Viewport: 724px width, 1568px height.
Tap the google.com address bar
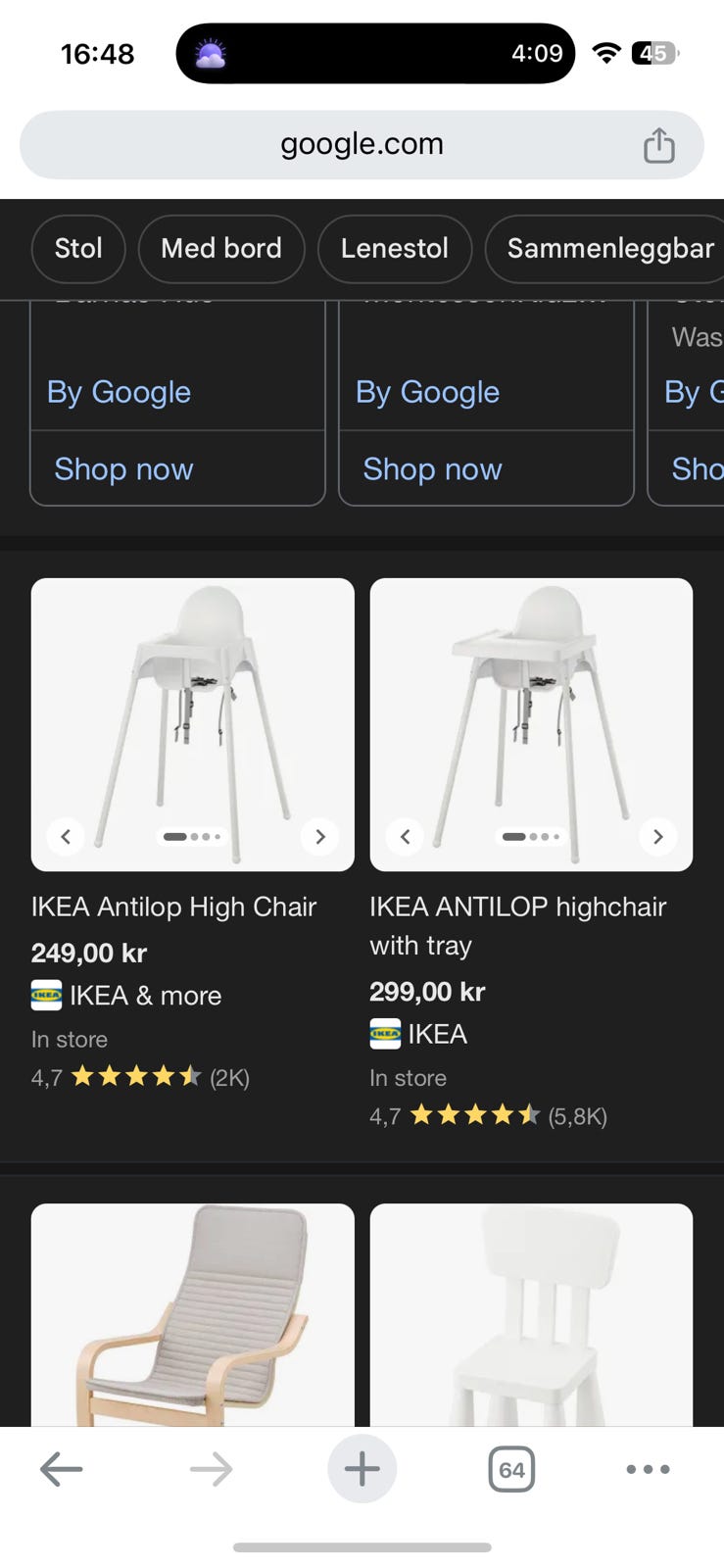(x=362, y=145)
